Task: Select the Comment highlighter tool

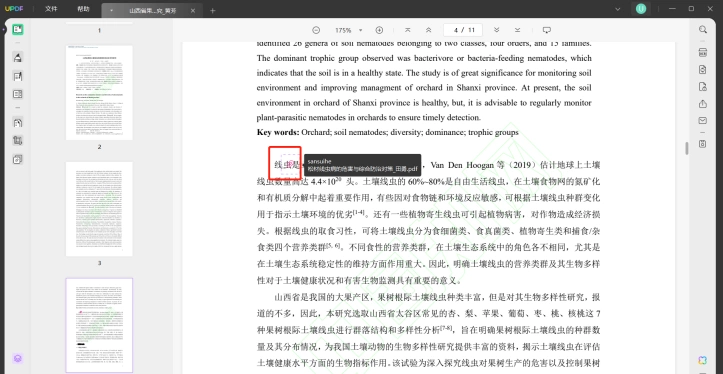Action: 18,58
